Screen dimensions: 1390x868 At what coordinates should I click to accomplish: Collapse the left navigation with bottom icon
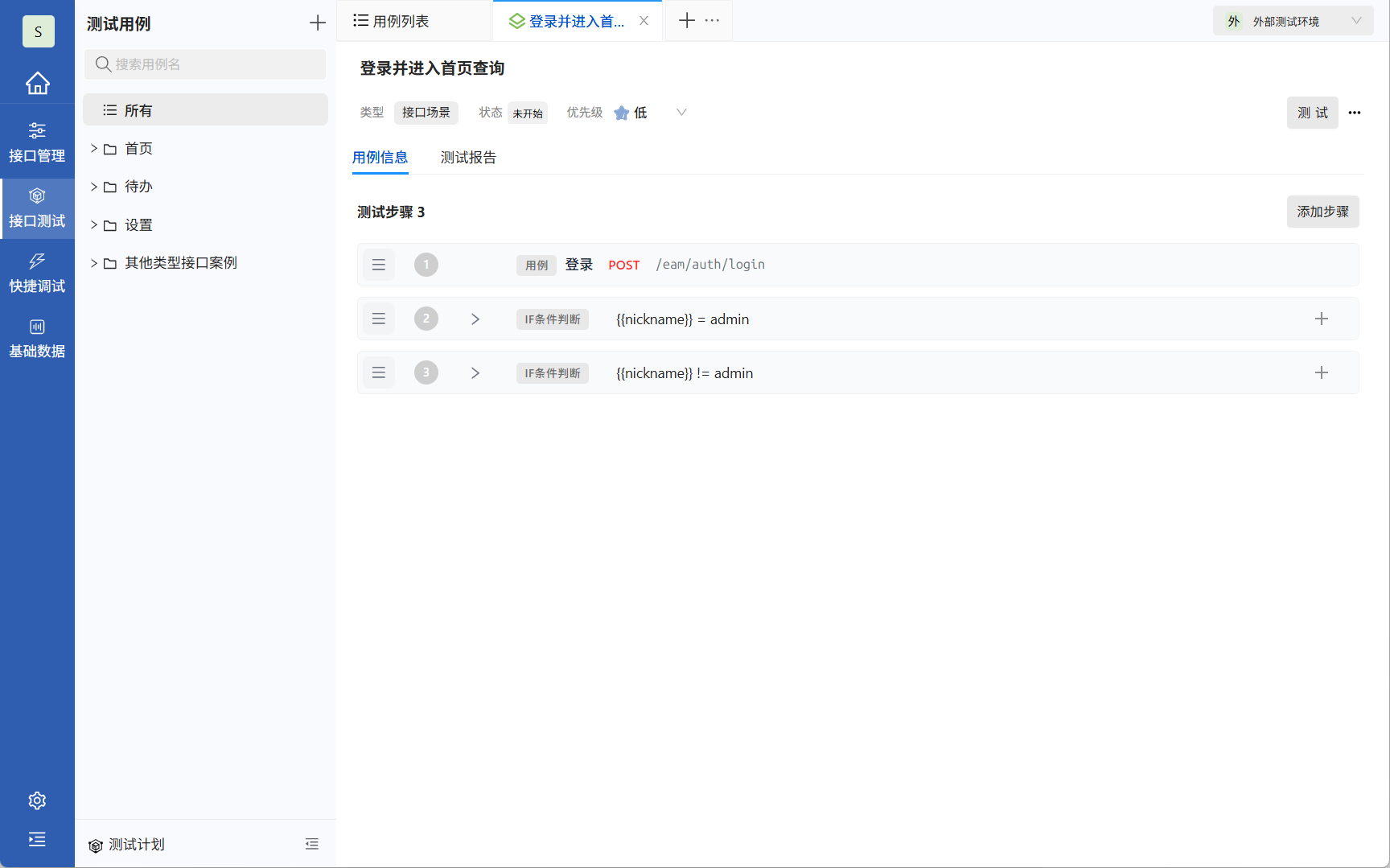(x=37, y=839)
